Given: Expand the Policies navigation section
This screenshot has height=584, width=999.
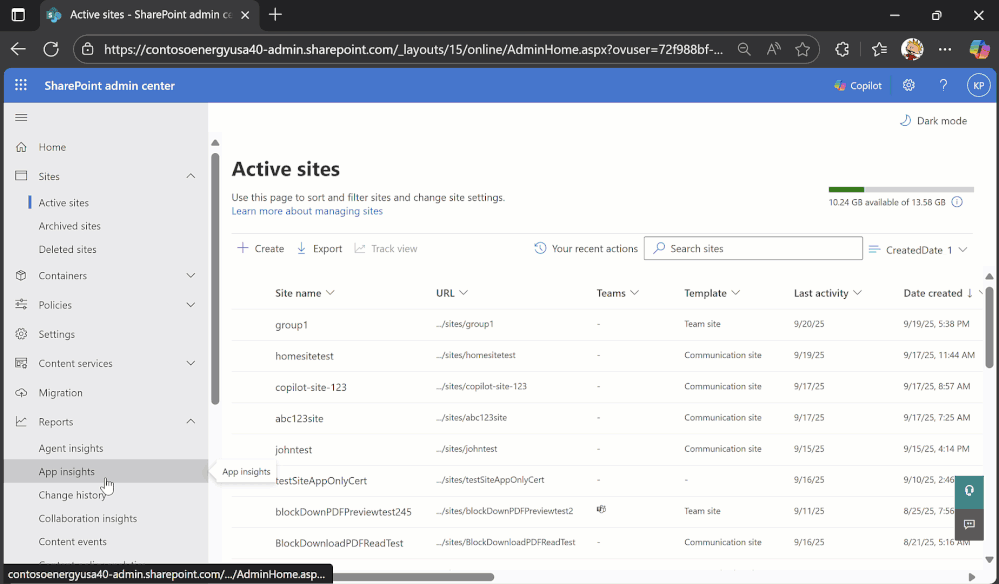Looking at the screenshot, I should pos(190,304).
